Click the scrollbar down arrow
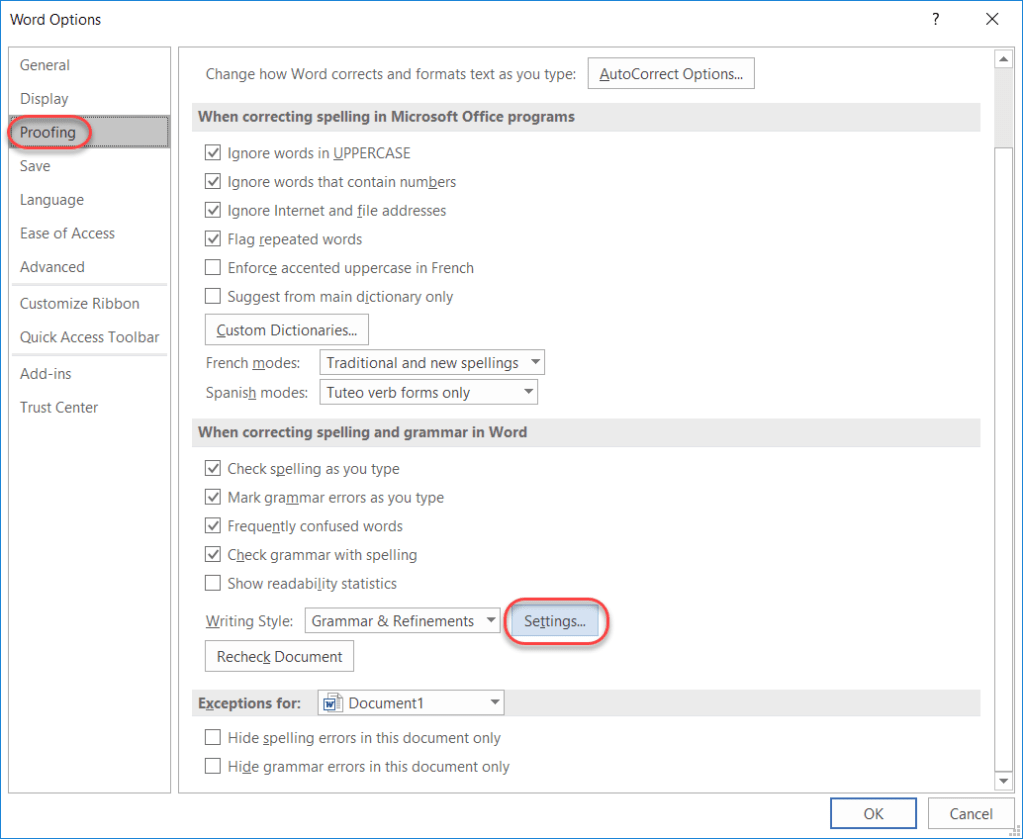This screenshot has width=1023, height=839. click(1003, 781)
